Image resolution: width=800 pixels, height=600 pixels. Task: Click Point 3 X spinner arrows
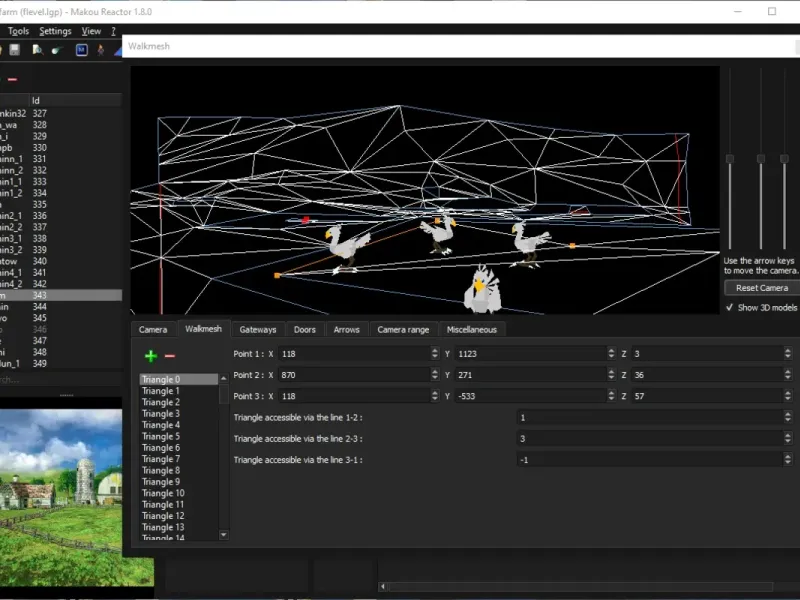435,396
